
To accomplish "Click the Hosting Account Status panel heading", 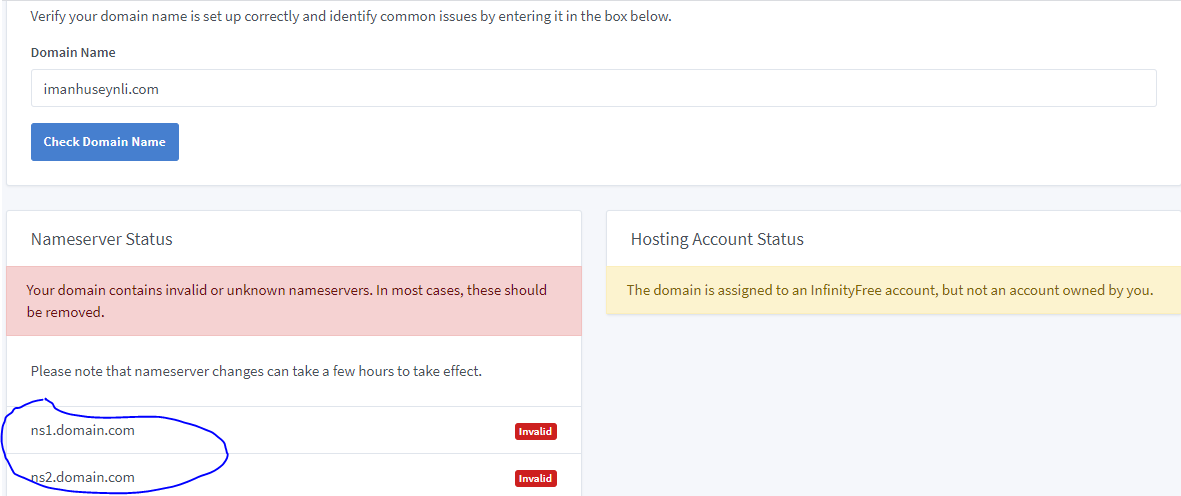I will [717, 239].
